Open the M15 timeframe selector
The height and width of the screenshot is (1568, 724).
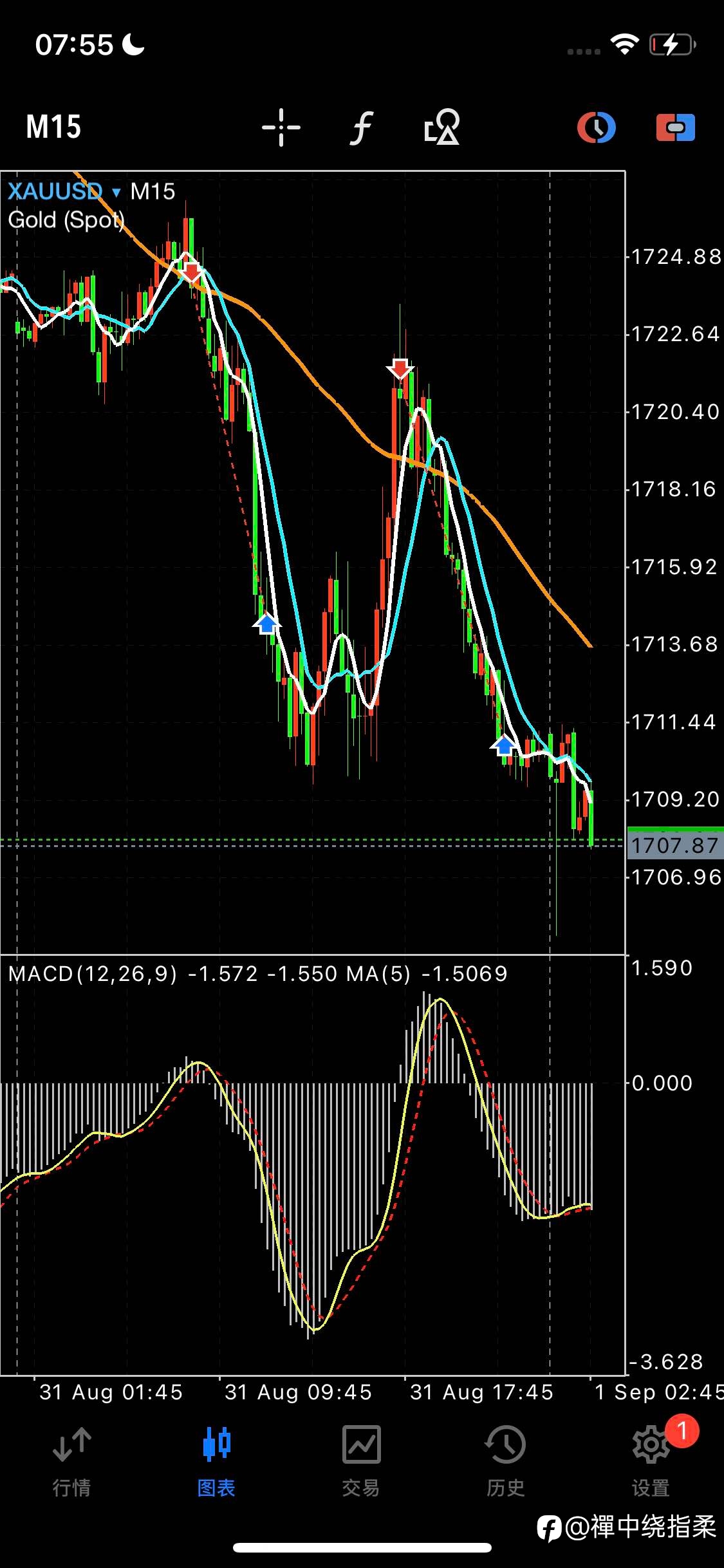point(53,127)
